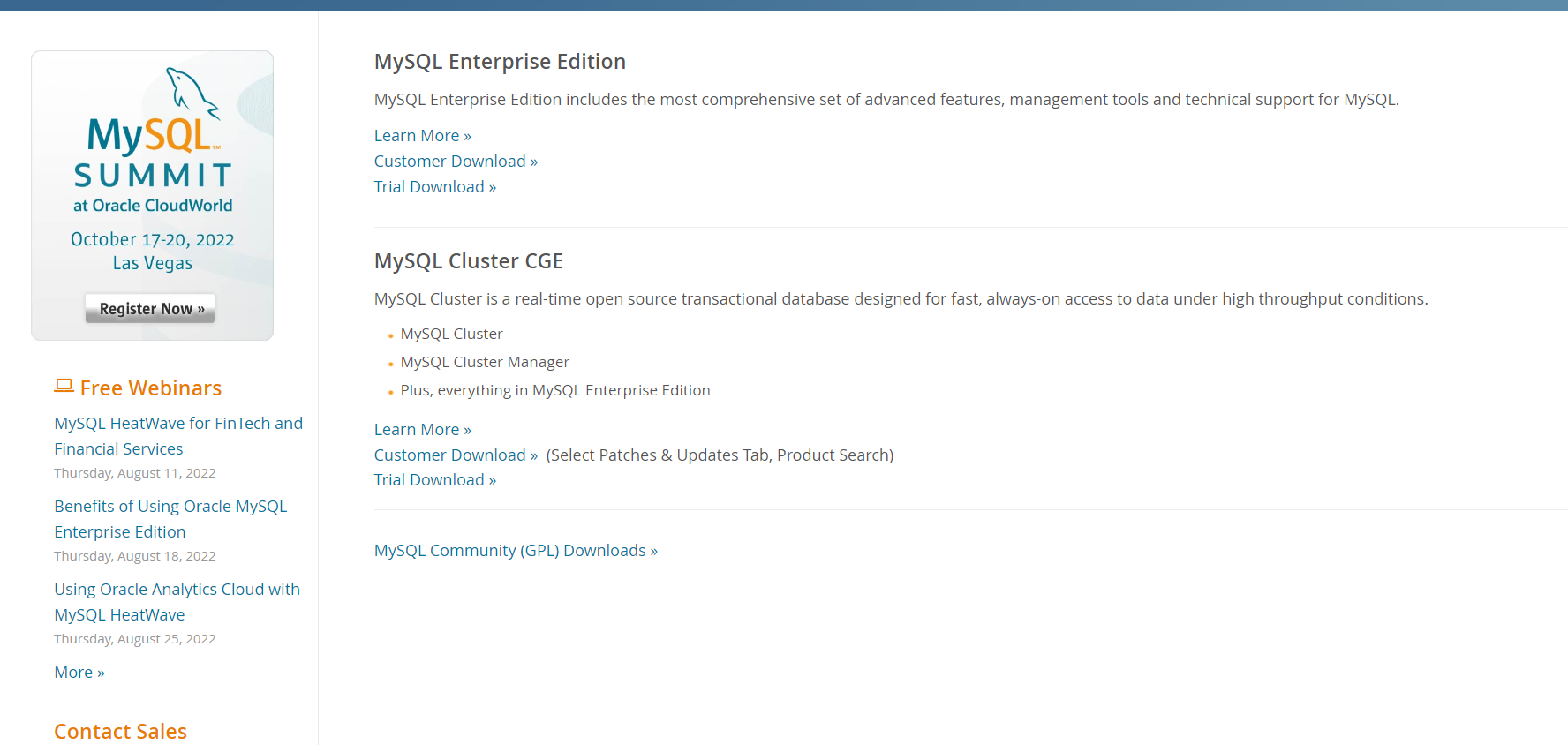Click 'Las Vegas' on the summit banner
This screenshot has height=745, width=1568.
tap(153, 263)
